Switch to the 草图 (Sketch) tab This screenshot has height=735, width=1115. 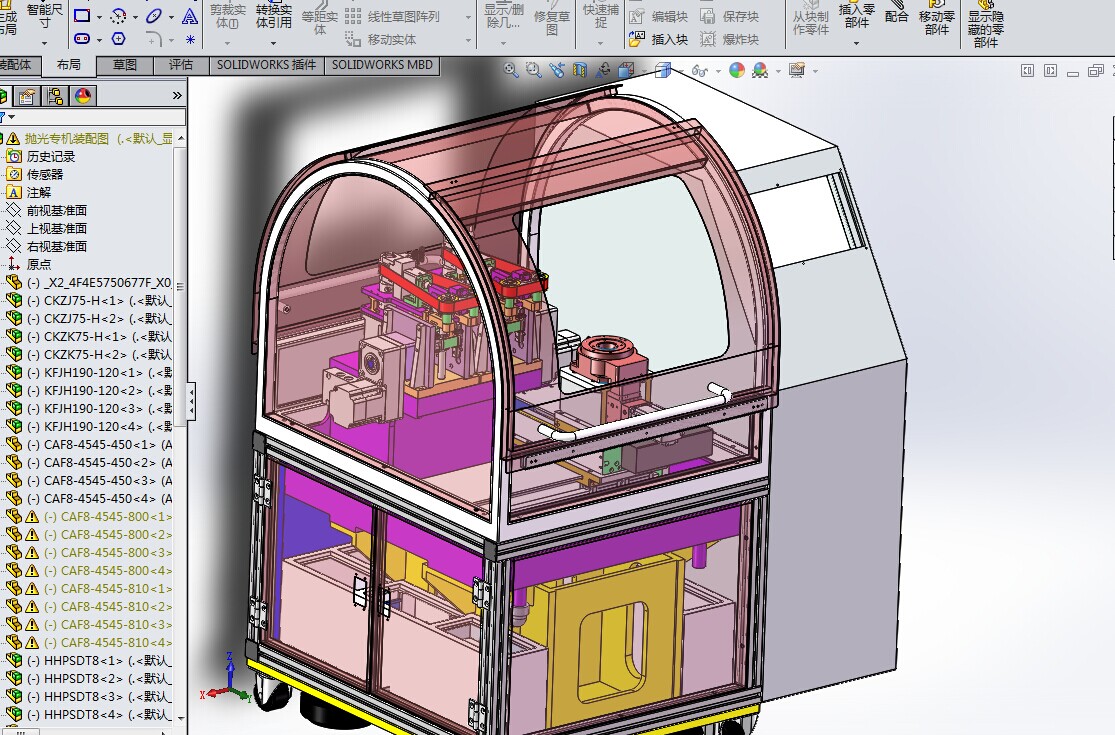(125, 65)
